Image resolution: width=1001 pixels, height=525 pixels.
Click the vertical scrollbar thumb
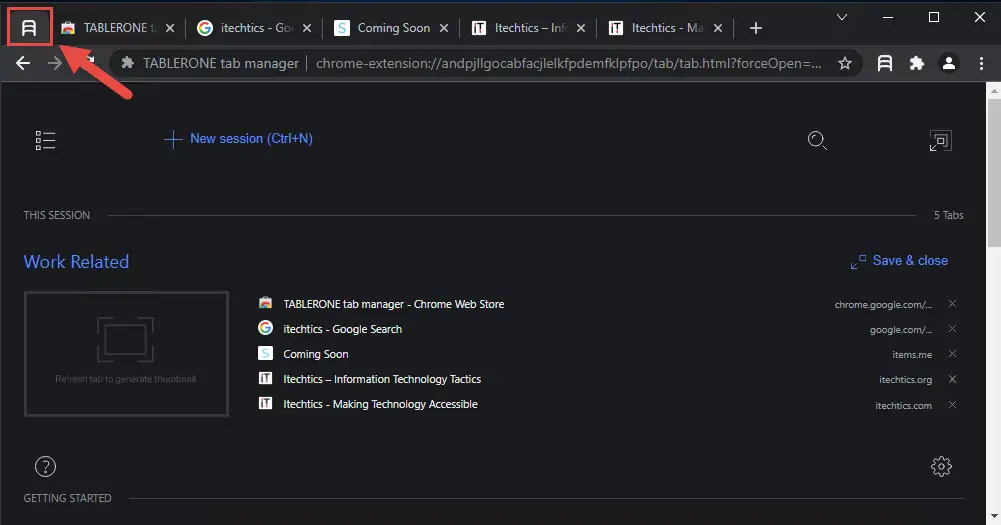coord(994,172)
